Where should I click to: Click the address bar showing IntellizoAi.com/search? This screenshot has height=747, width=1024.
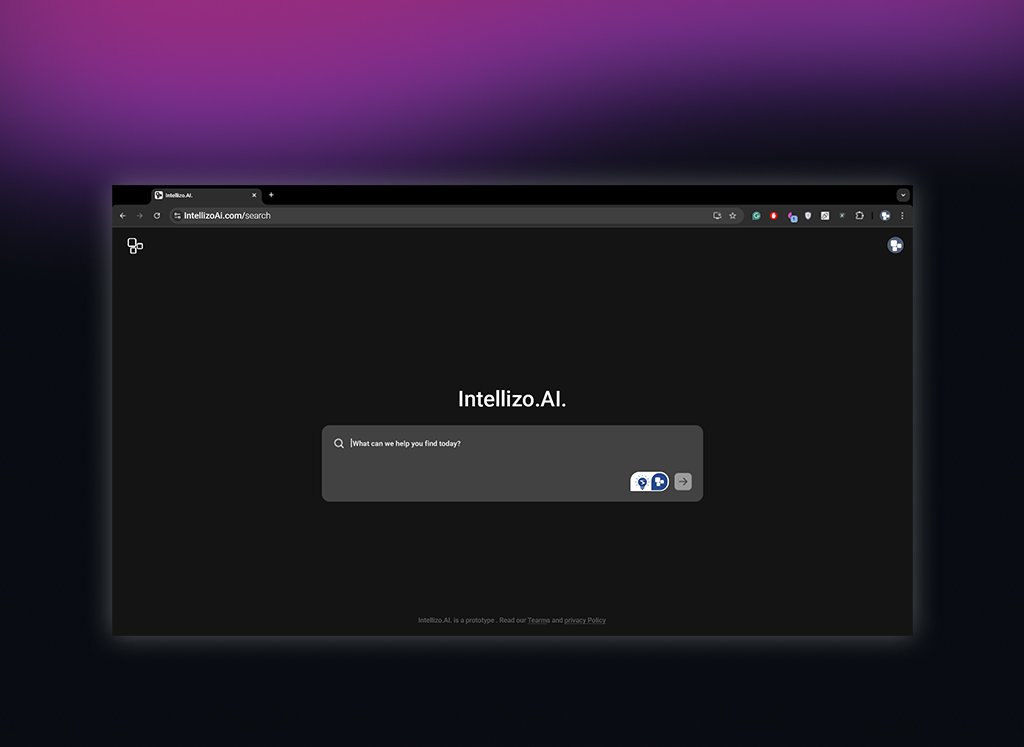click(x=400, y=216)
